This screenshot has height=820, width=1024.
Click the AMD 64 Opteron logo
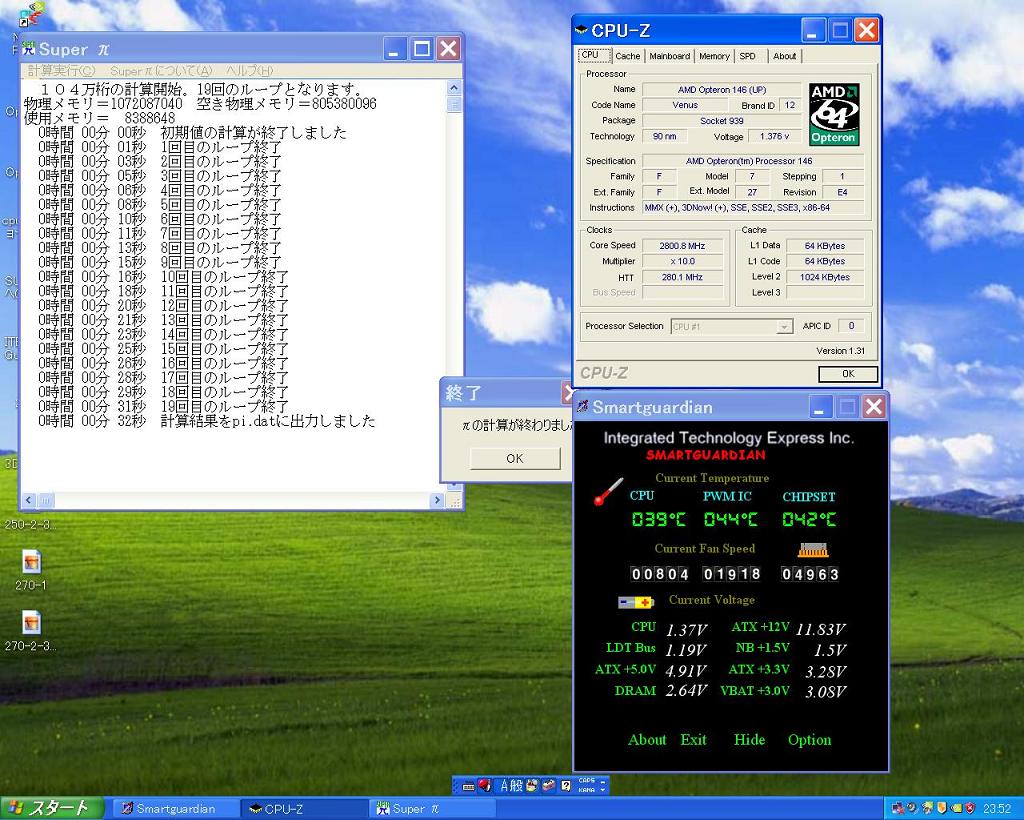834,114
